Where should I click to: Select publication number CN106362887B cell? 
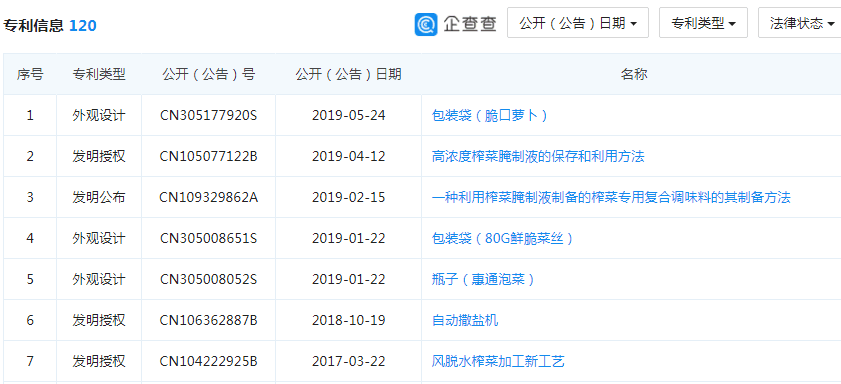(209, 320)
